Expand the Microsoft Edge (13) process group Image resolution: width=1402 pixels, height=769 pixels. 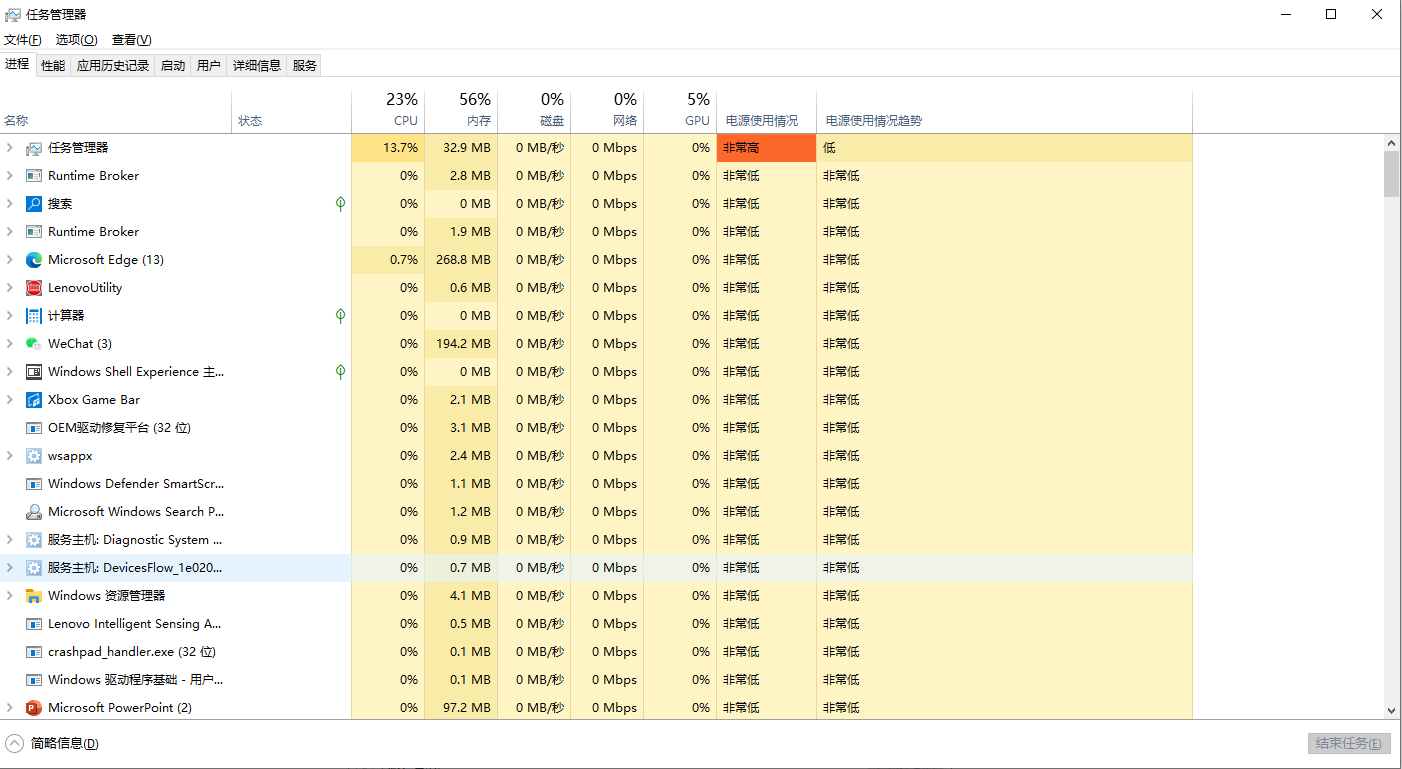click(10, 260)
